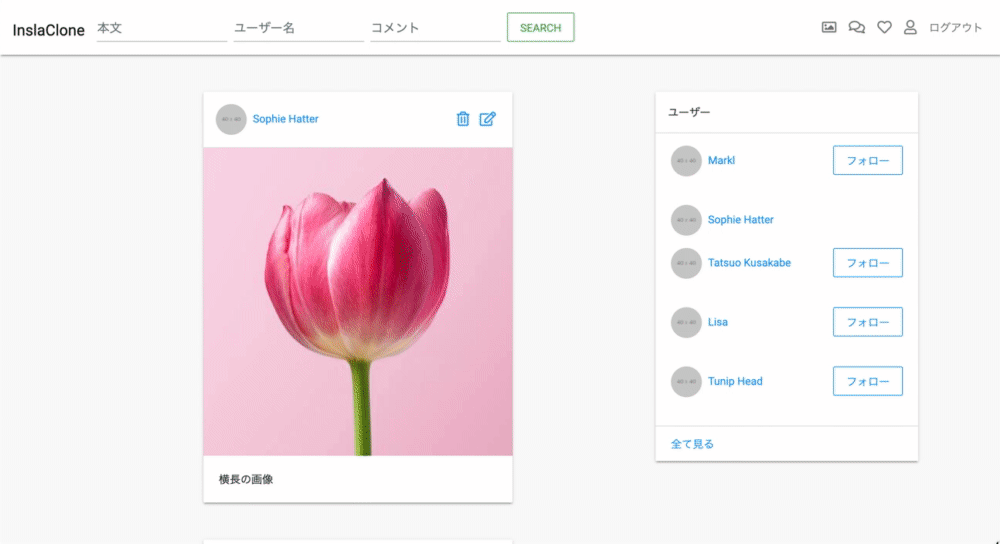Click the SEARCH button
1000x544 pixels.
click(x=540, y=27)
